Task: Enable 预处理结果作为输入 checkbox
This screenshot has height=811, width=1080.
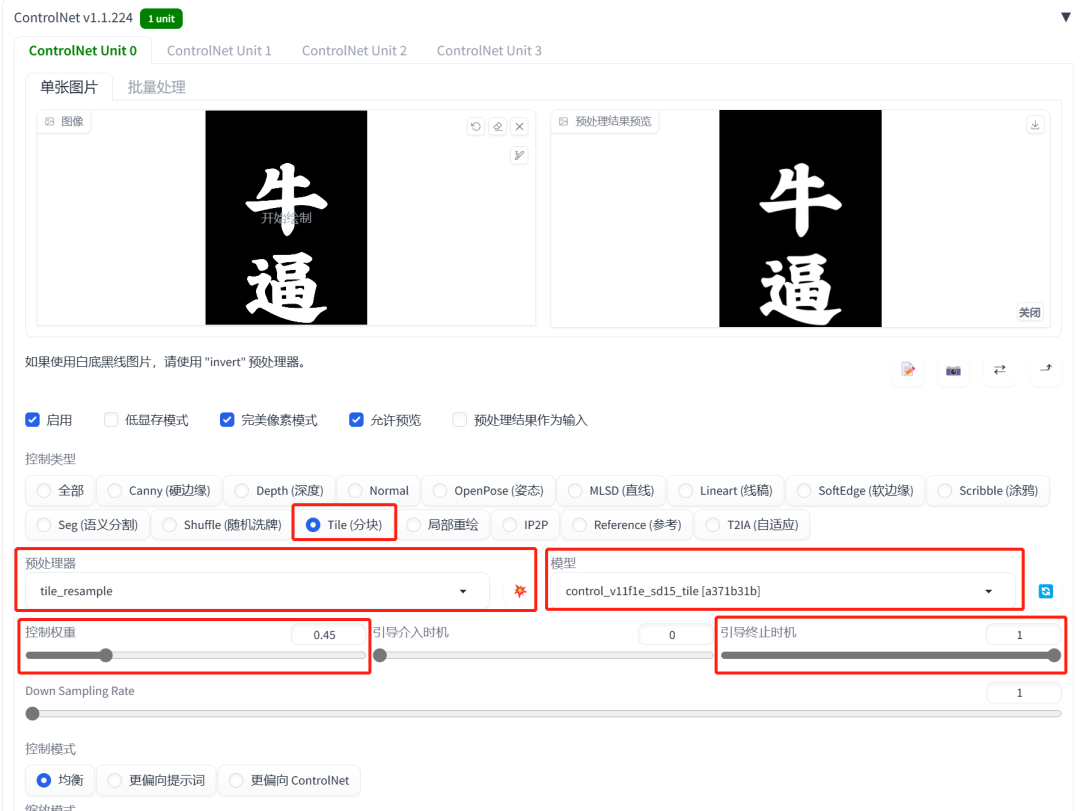Action: 459,420
